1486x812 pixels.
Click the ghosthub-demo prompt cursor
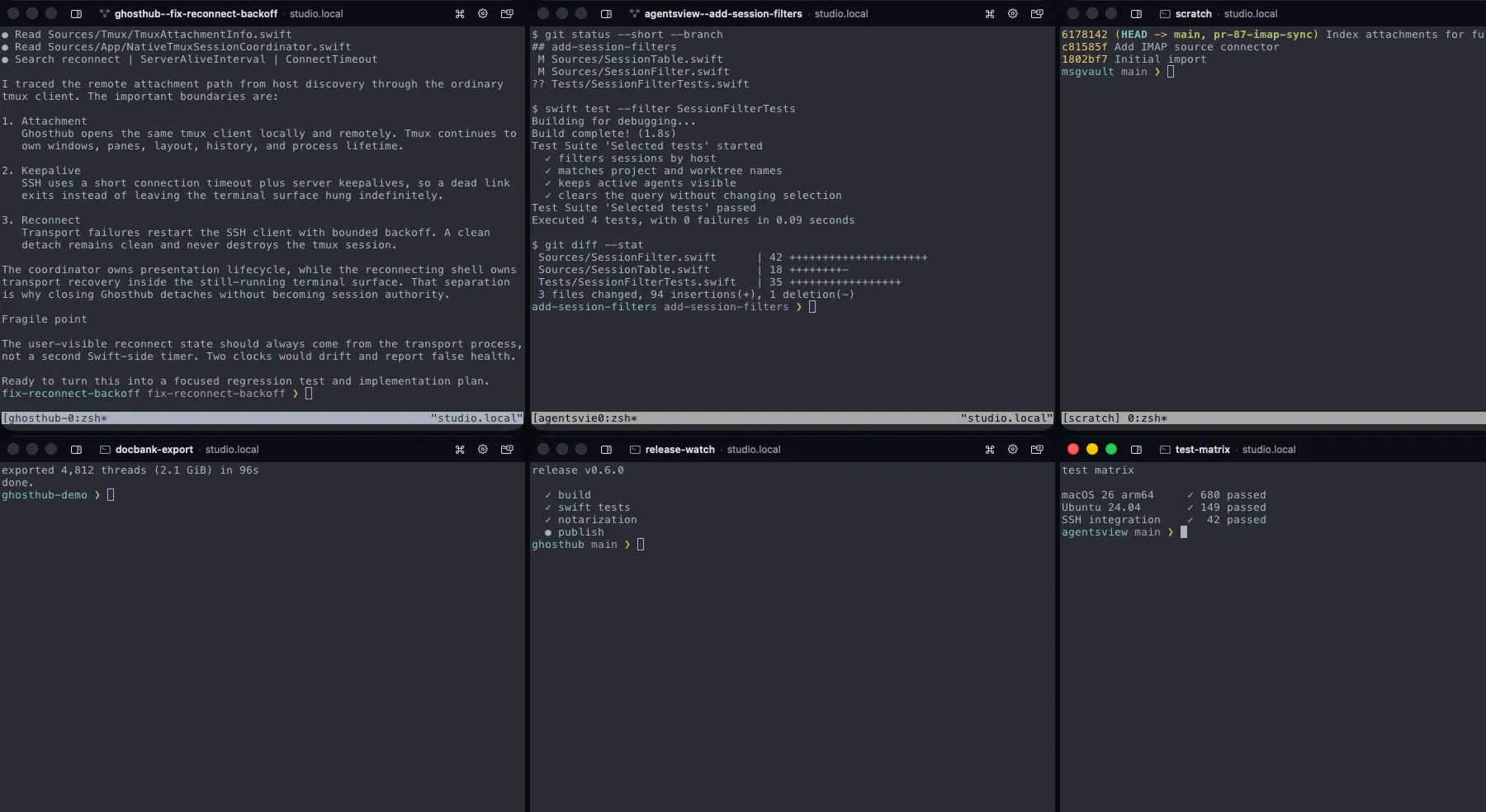pyautogui.click(x=111, y=495)
